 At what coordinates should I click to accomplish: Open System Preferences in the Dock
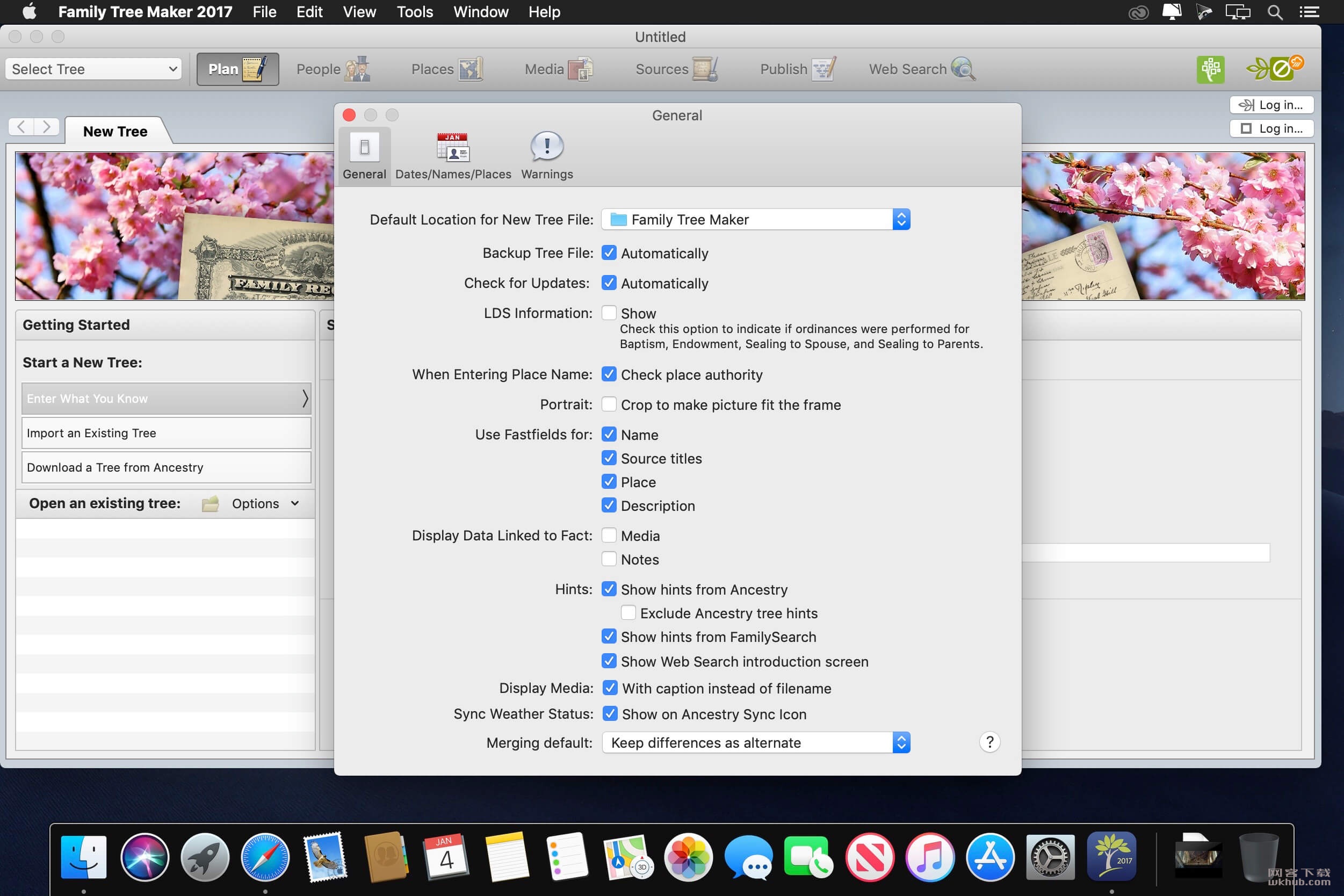pos(1050,857)
